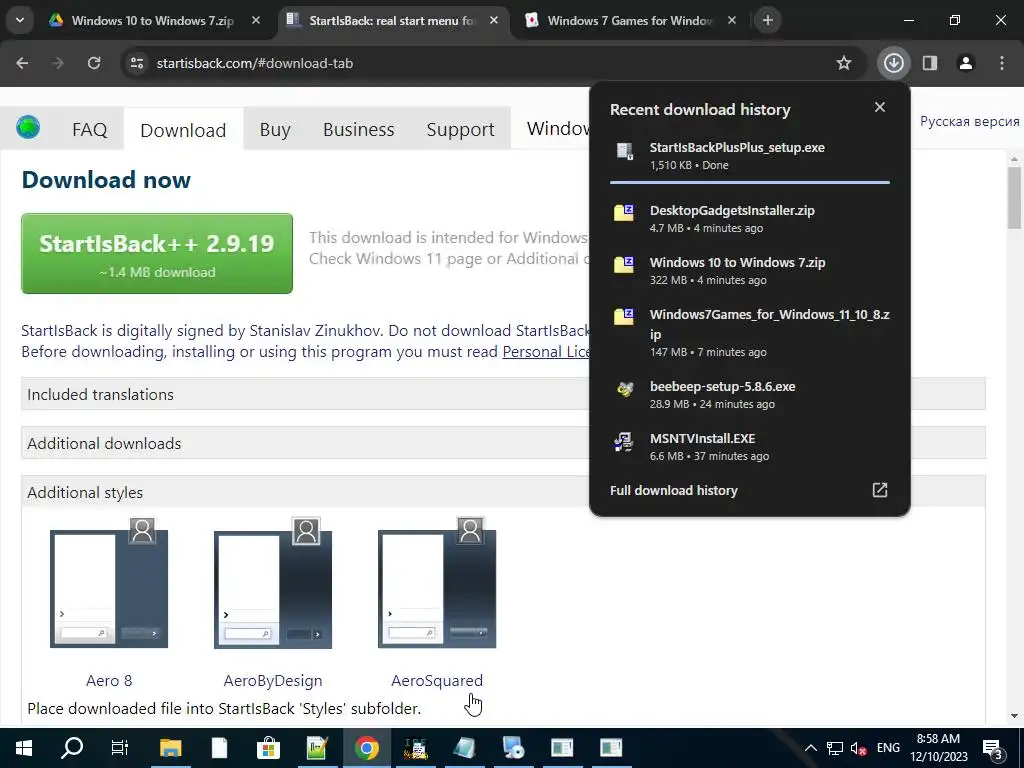Open the network icon in system tray
Viewport: 1024px width, 768px height.
835,748
